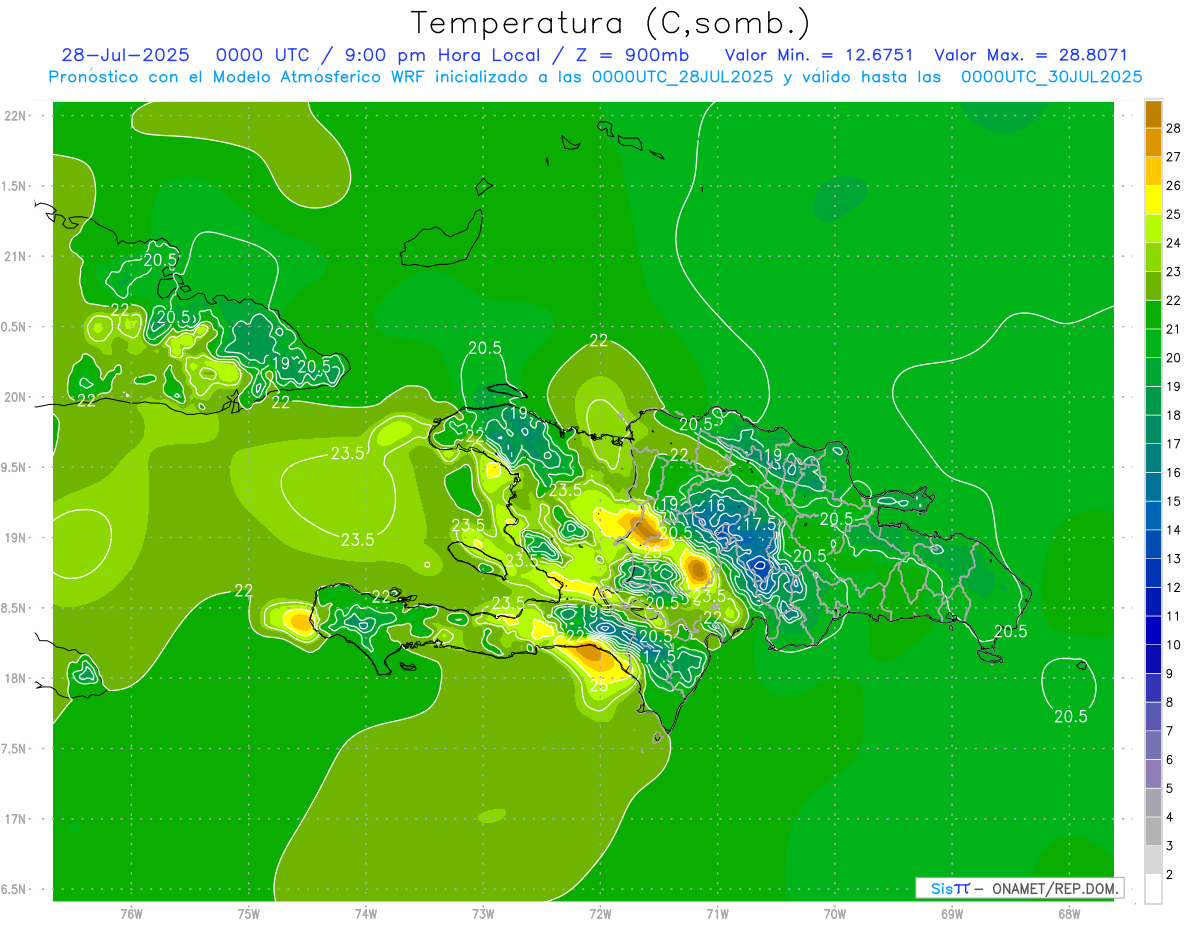Click the '20' value on the color scale
Viewport: 1200px width, 927px height.
click(x=1174, y=358)
